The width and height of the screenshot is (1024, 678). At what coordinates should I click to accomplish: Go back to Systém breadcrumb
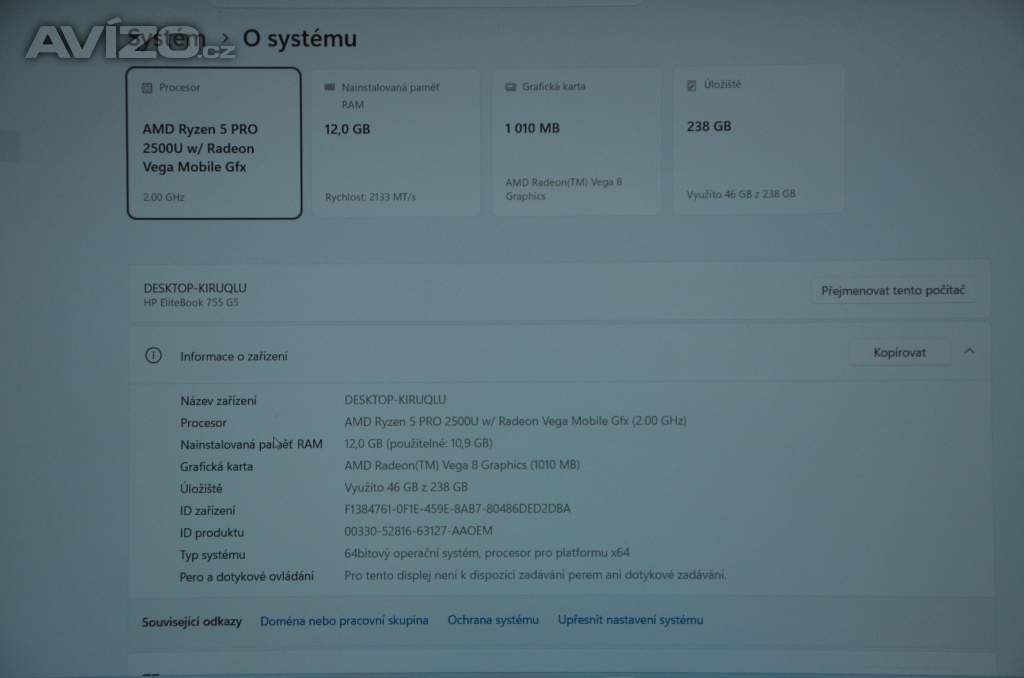click(167, 39)
